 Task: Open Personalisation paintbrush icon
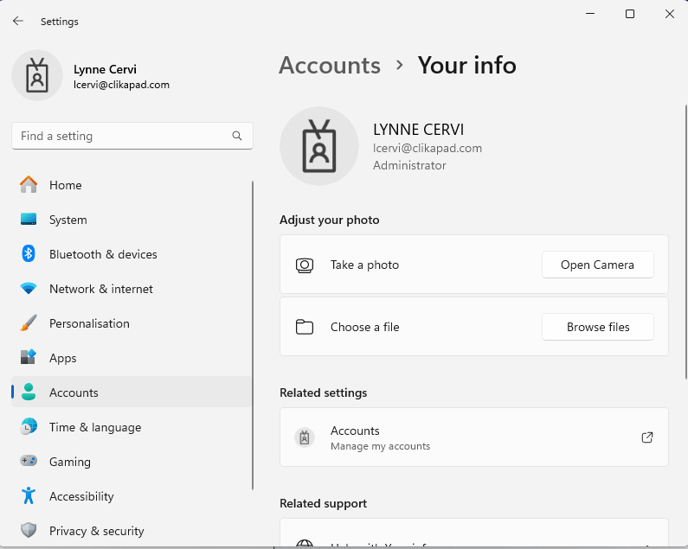(29, 323)
